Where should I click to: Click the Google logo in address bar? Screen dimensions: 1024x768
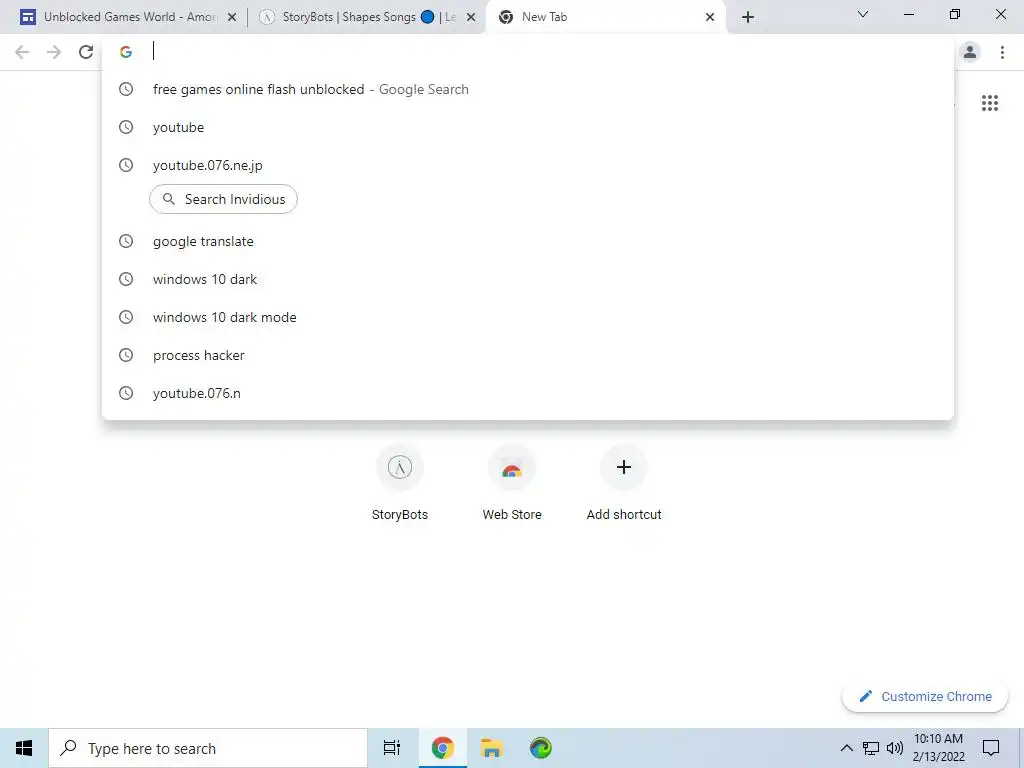[126, 52]
